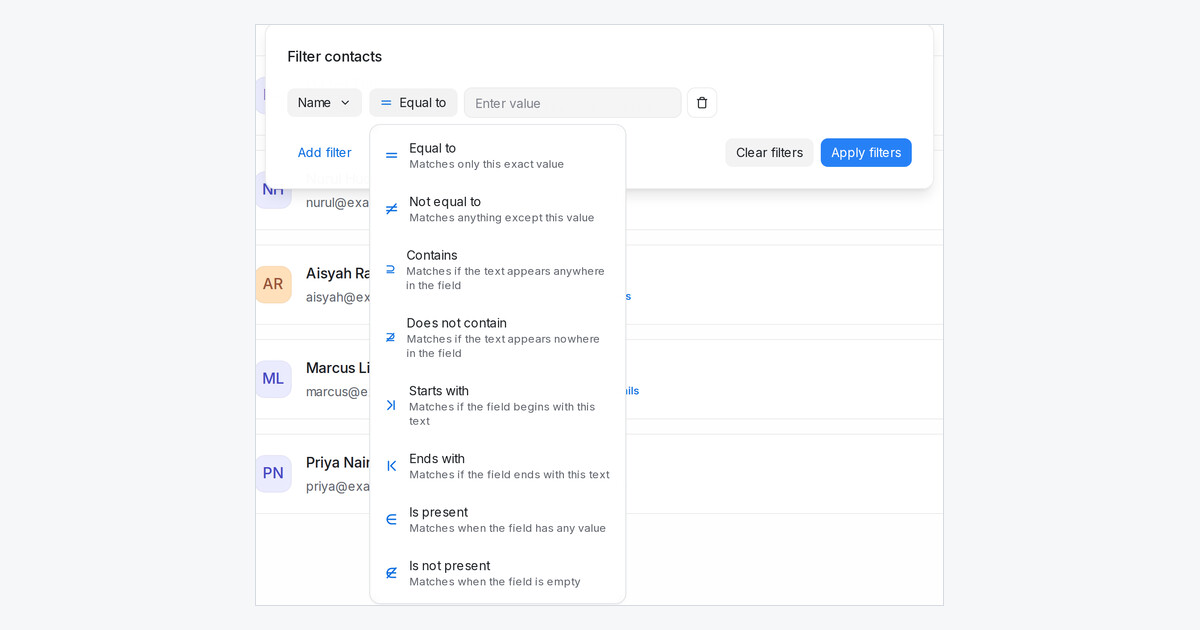Click the email starting with priya@
Screen dimensions: 1200x630
point(338,486)
